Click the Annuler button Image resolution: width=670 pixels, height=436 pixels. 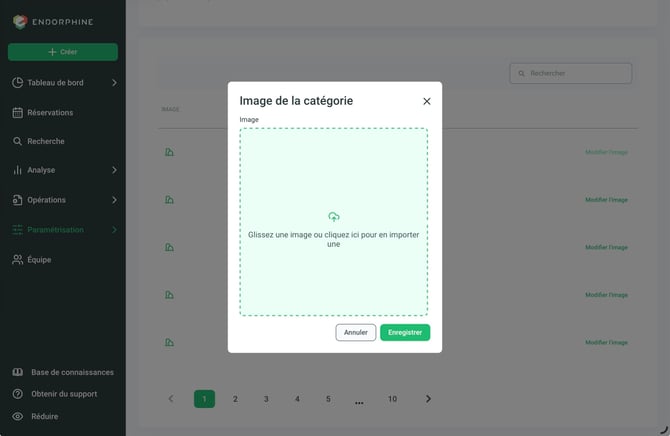point(356,333)
